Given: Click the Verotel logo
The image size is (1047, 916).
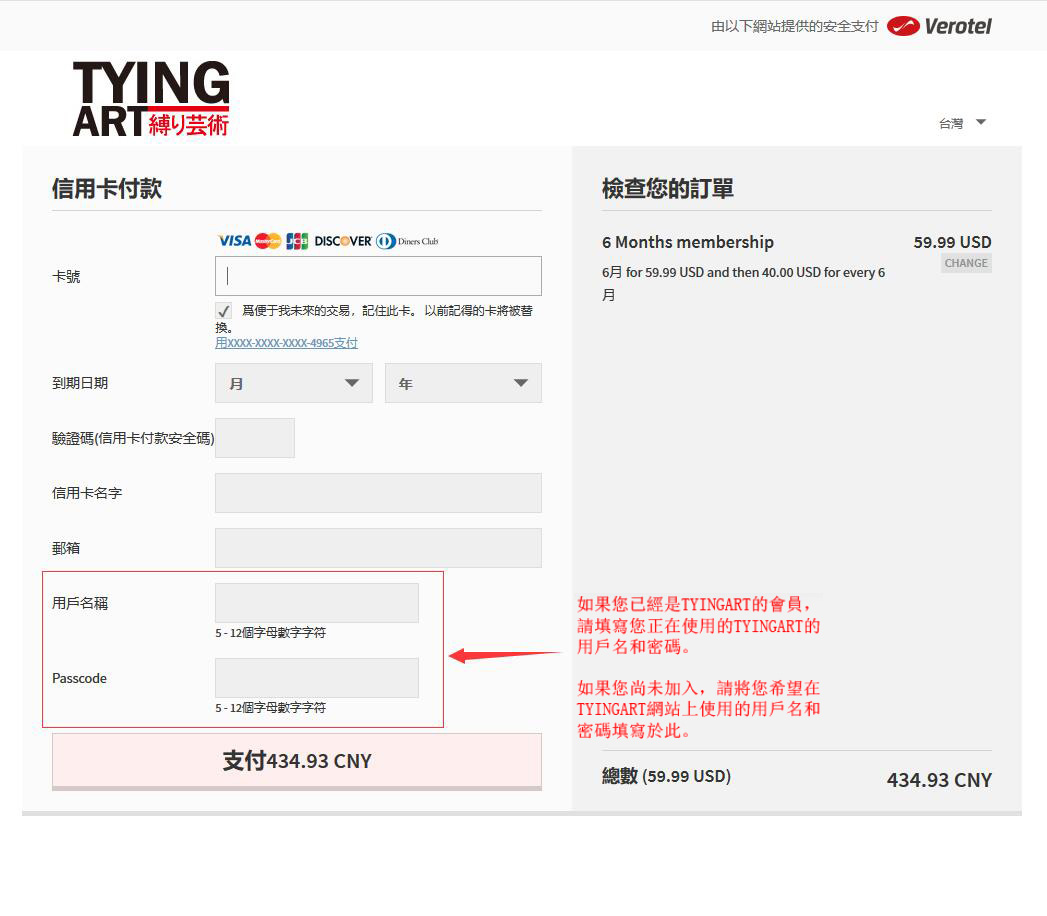Looking at the screenshot, I should click(939, 26).
